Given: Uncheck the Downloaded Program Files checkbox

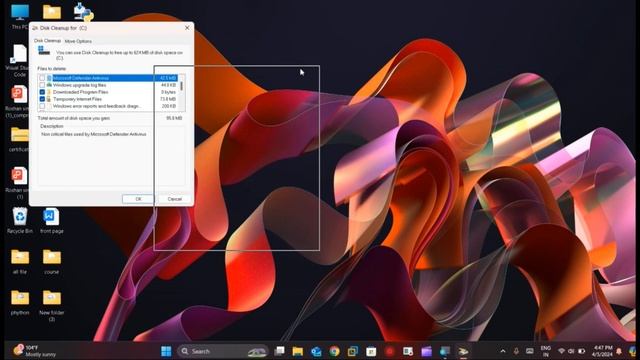Looking at the screenshot, I should 42,92.
